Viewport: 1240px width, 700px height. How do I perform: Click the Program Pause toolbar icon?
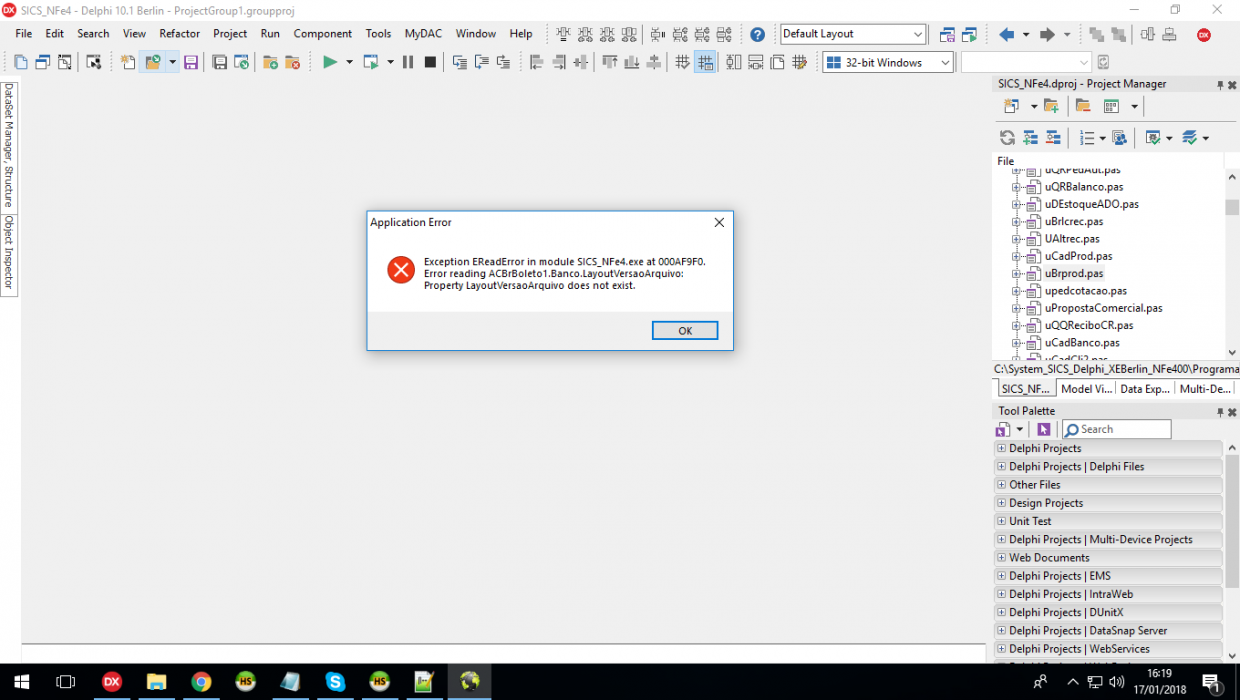(x=408, y=62)
